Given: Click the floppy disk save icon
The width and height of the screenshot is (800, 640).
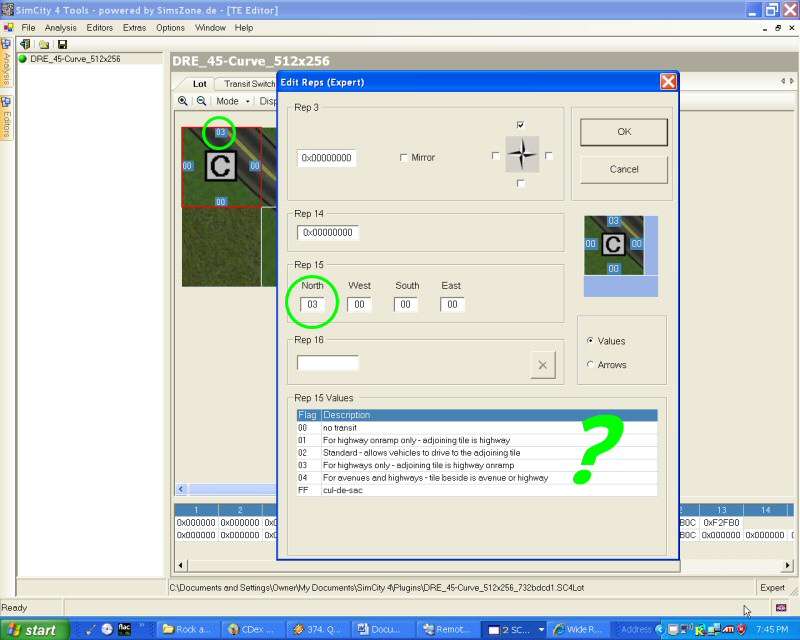Looking at the screenshot, I should click(62, 45).
